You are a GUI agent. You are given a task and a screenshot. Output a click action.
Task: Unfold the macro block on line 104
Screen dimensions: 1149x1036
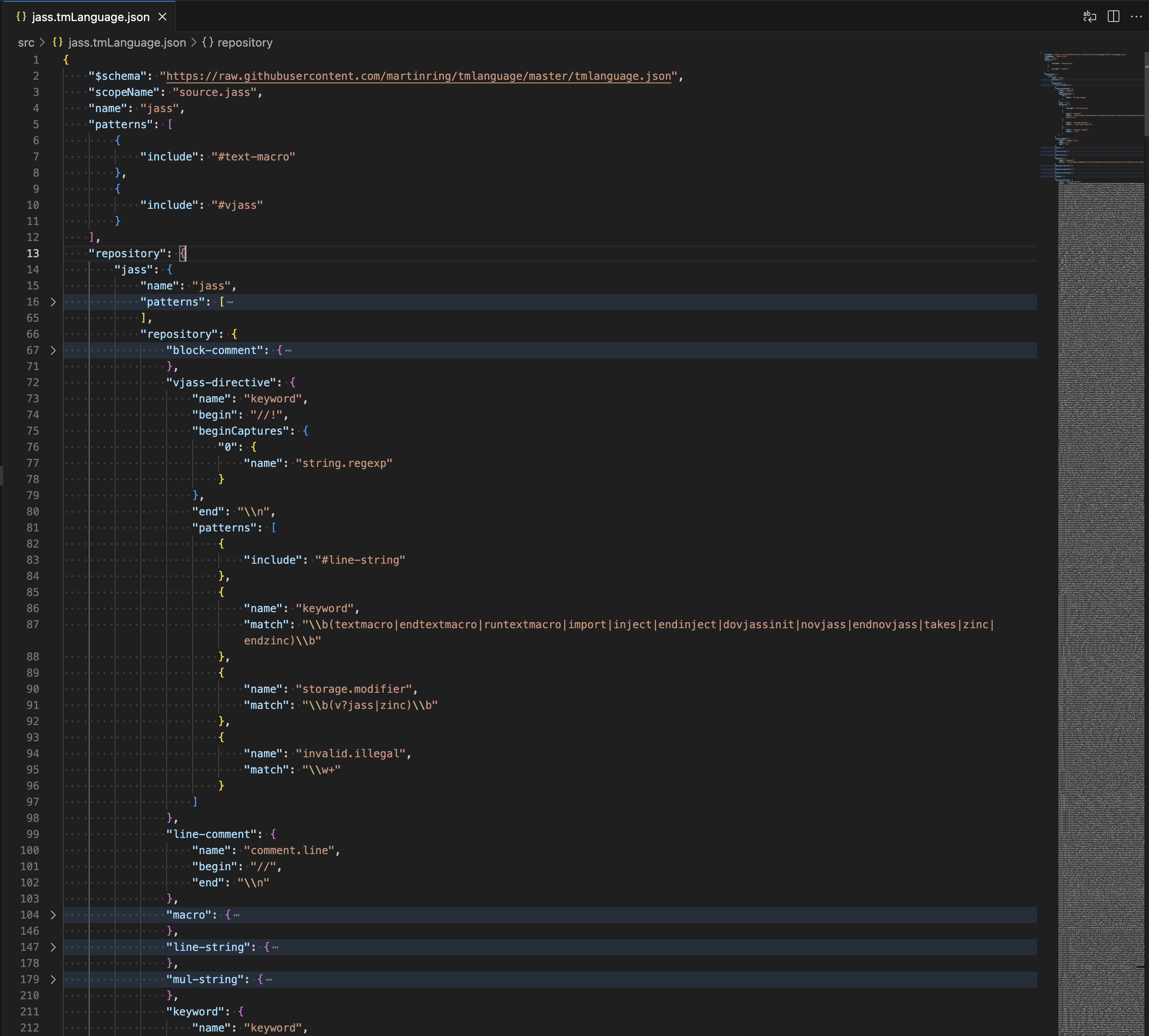[53, 915]
